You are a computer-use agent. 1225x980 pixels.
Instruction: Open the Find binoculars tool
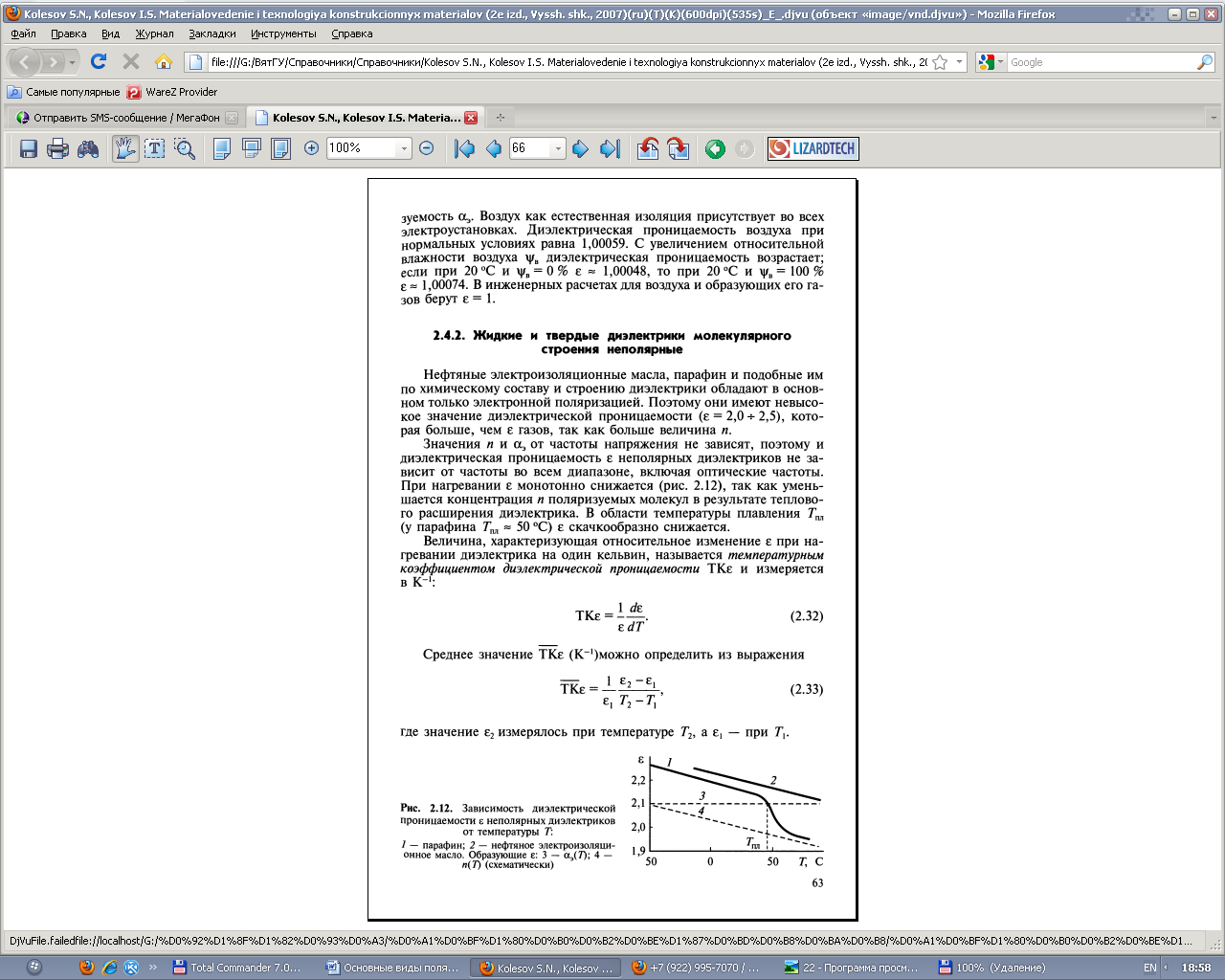pos(88,148)
